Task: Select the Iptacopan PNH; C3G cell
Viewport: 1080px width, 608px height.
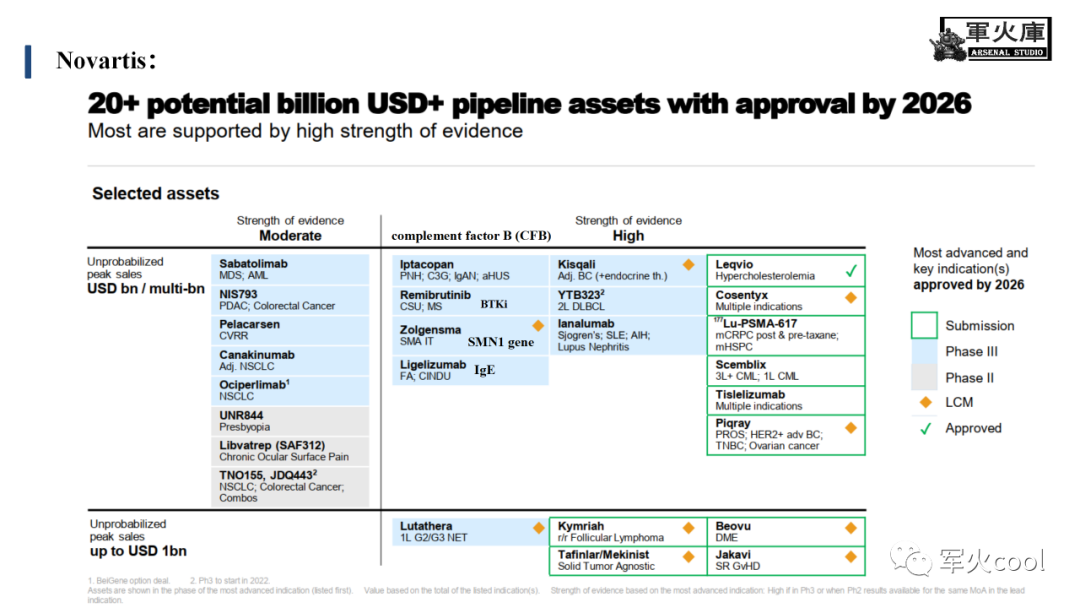Action: click(x=470, y=270)
